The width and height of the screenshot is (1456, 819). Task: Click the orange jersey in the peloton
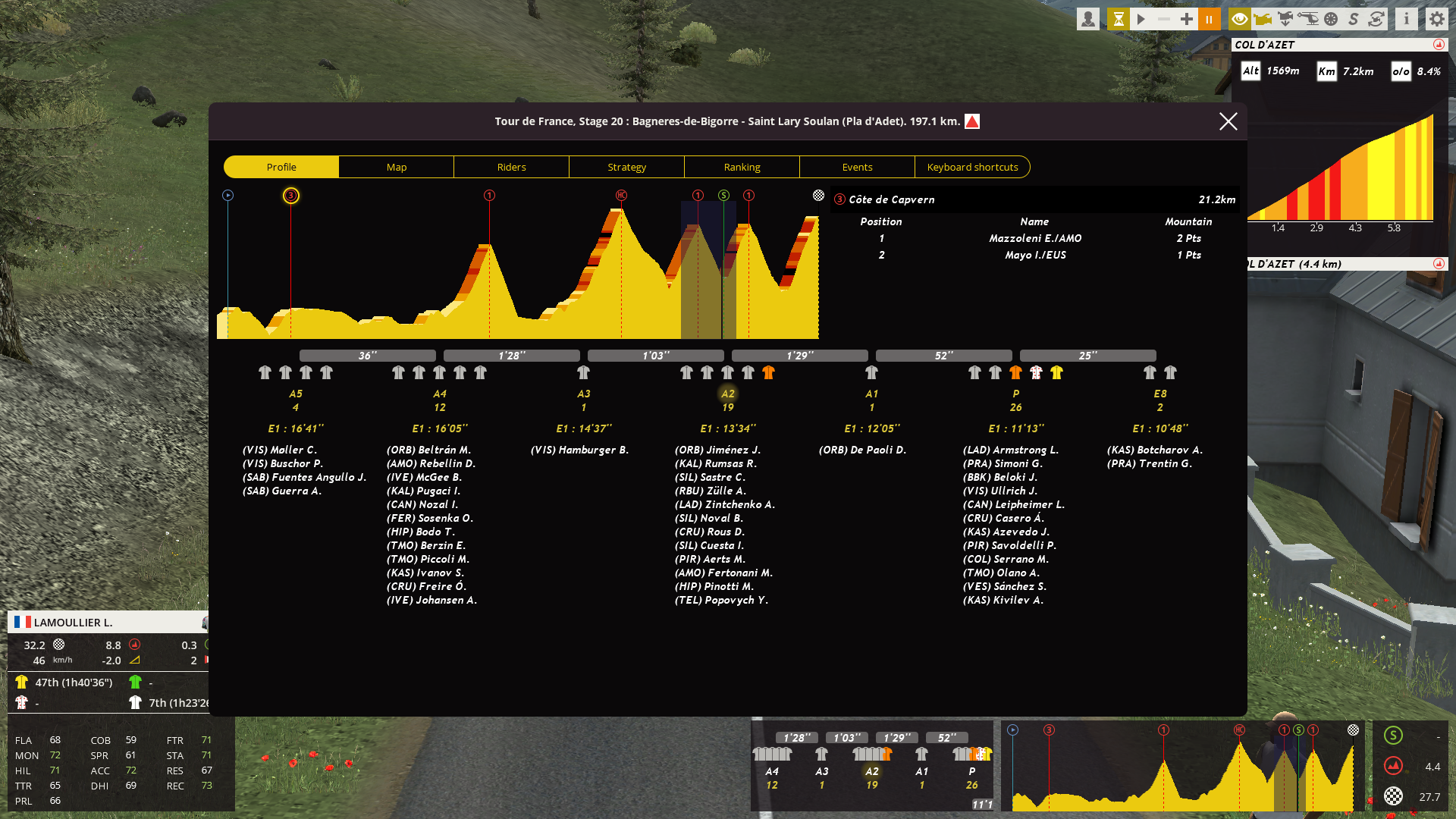click(1016, 372)
